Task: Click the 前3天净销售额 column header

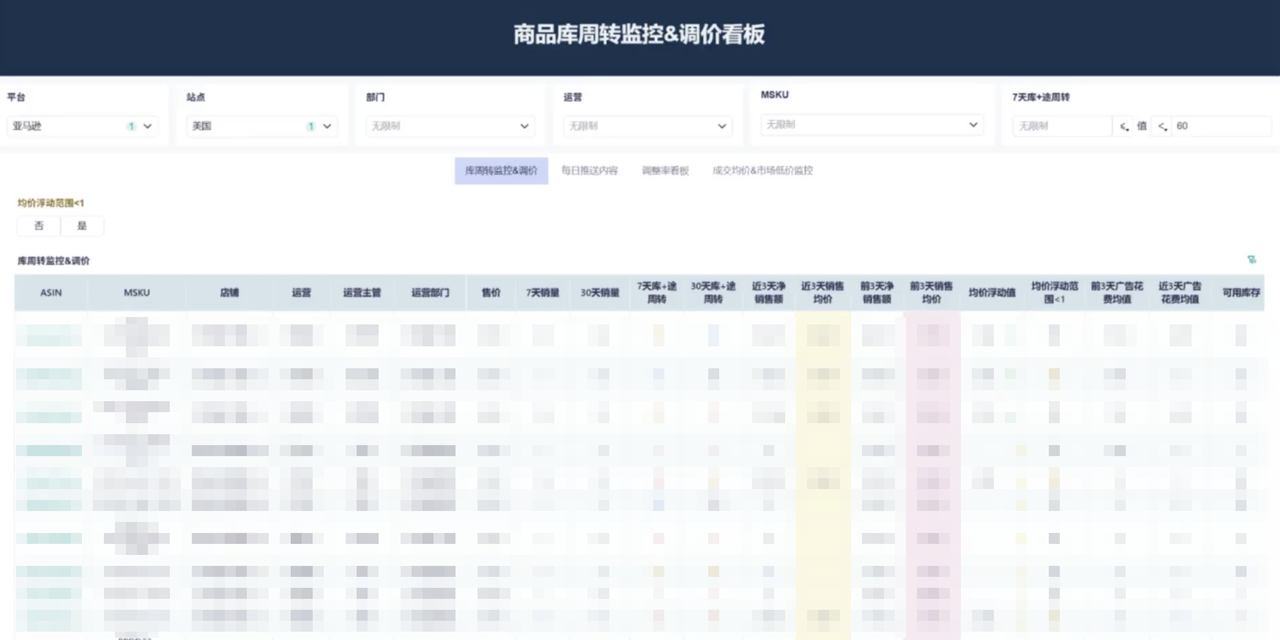Action: click(x=878, y=293)
